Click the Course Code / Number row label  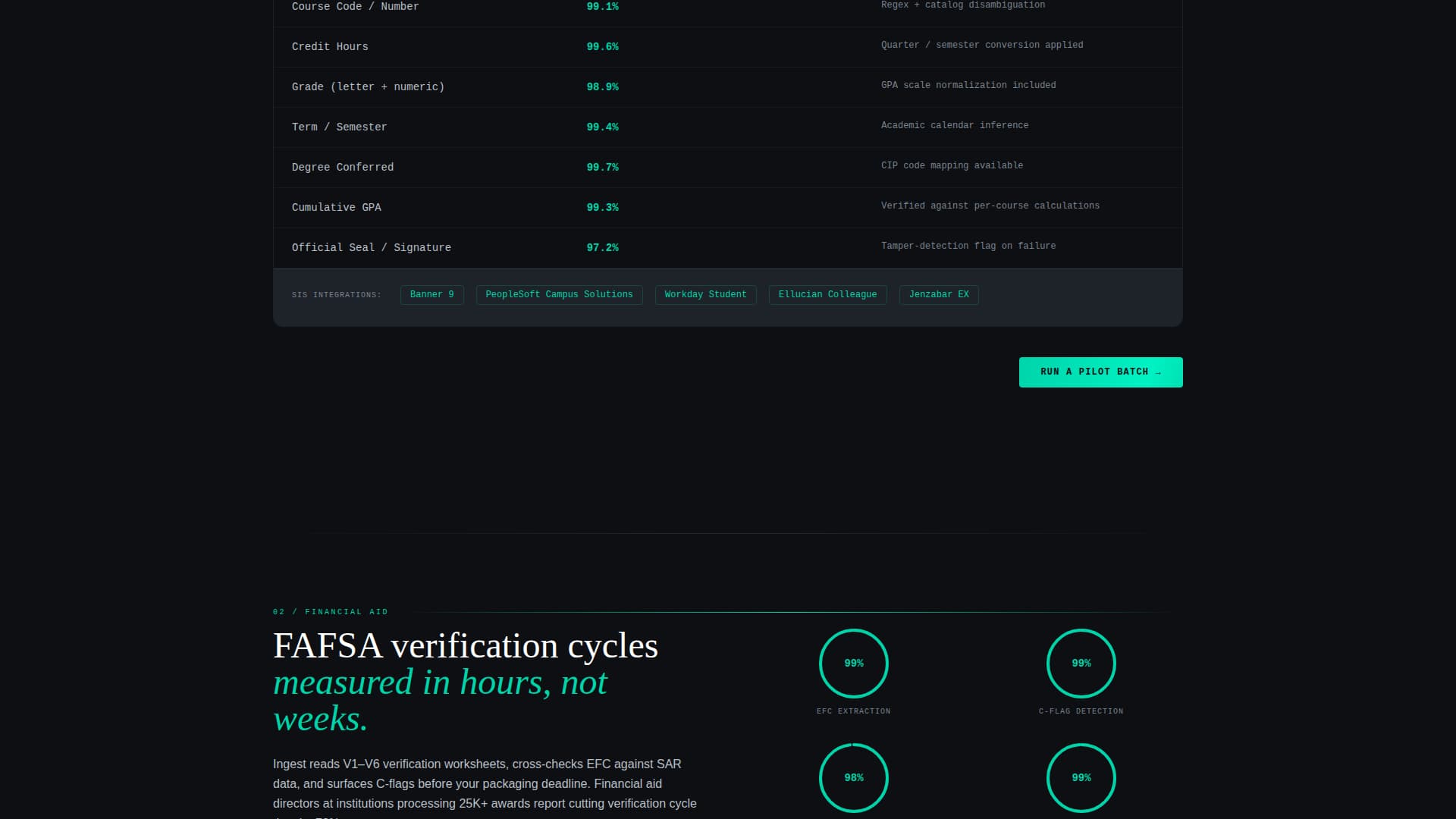click(x=355, y=7)
